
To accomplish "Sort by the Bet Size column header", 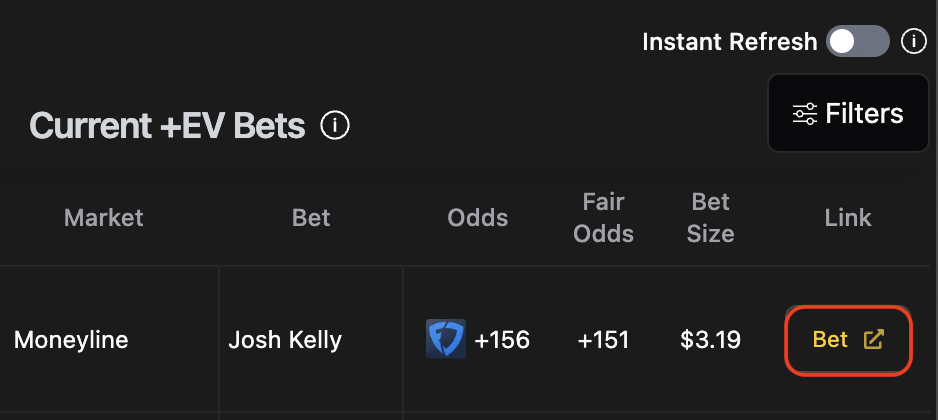I will coord(711,218).
